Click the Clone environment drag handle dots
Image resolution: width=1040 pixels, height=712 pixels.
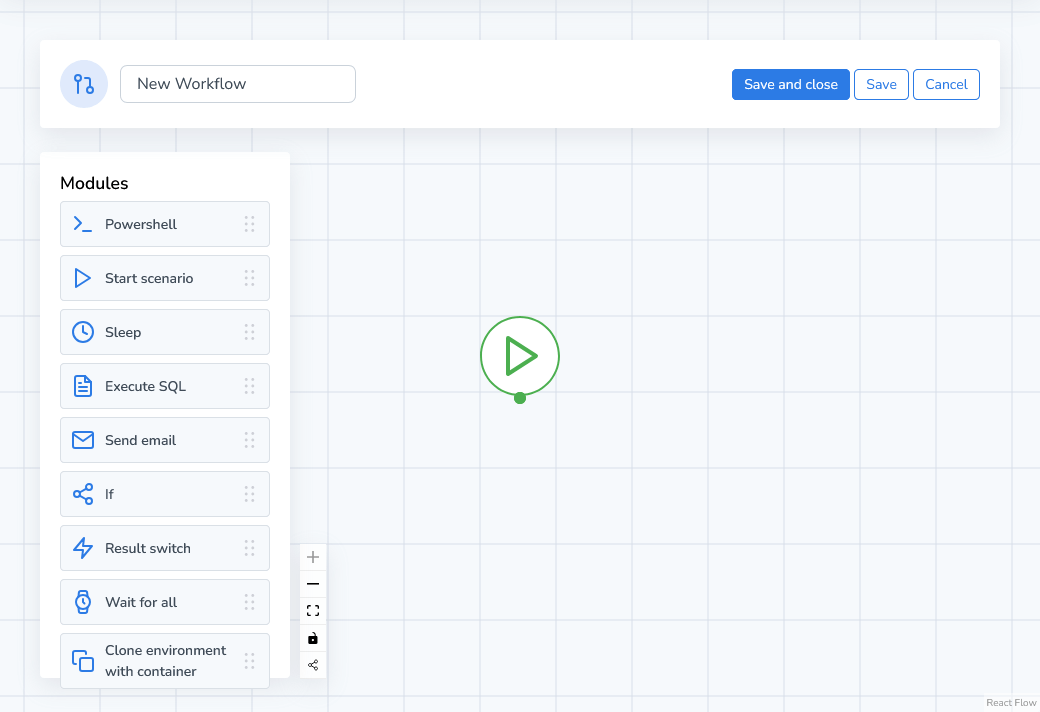[x=249, y=661]
